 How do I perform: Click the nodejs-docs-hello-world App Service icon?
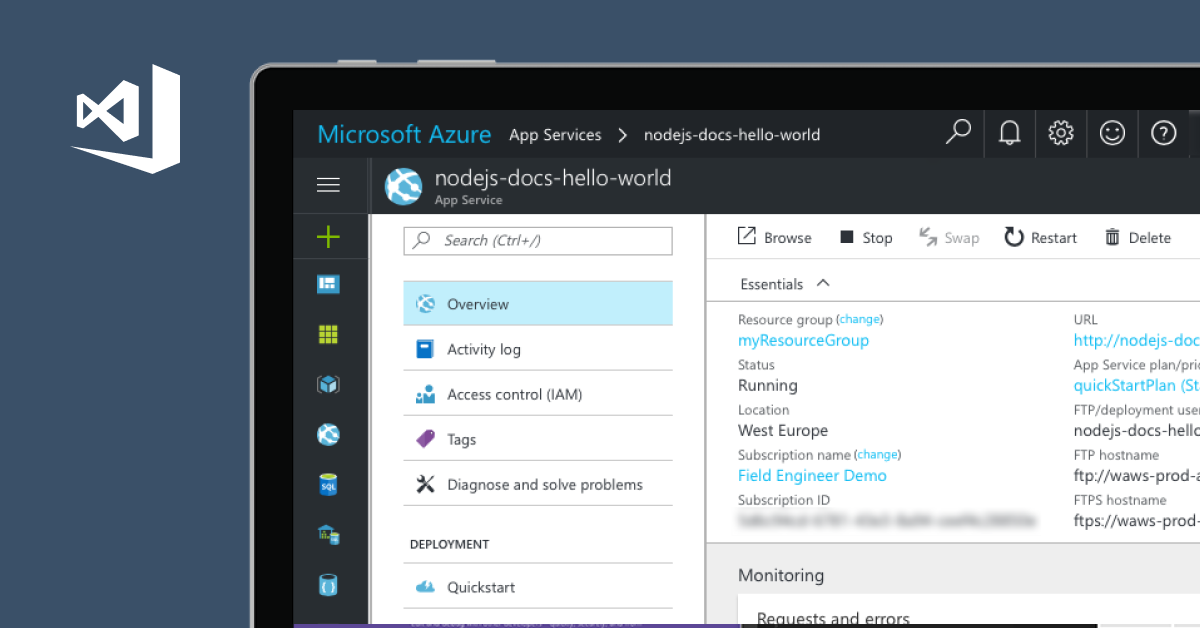pos(404,186)
